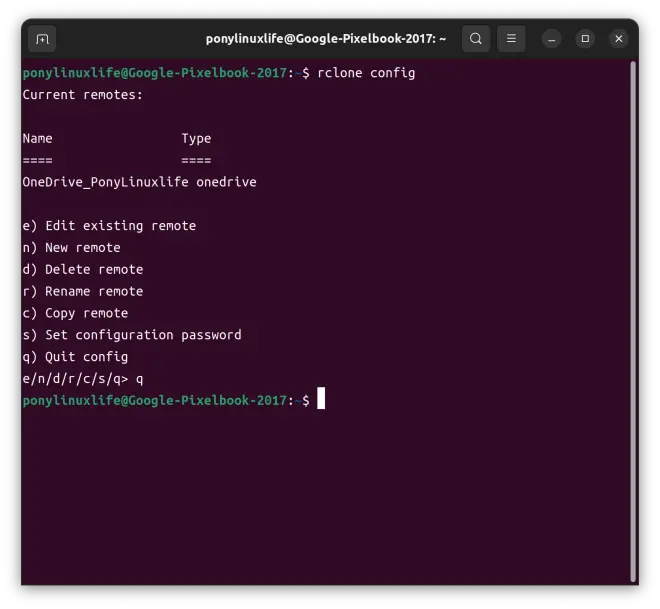The width and height of the screenshot is (660, 609).
Task: Minimize the terminal window
Action: pos(551,39)
